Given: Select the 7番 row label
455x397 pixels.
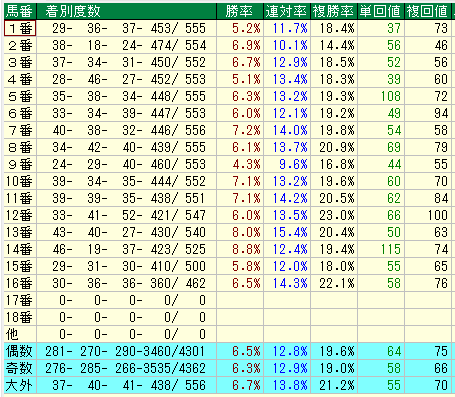Looking at the screenshot, I should point(20,130).
